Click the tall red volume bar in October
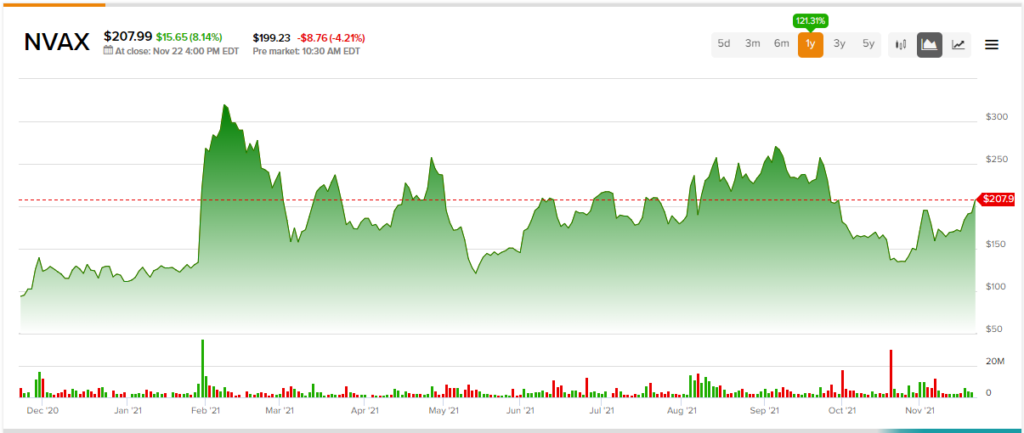Image resolution: width=1024 pixels, height=433 pixels. point(889,373)
